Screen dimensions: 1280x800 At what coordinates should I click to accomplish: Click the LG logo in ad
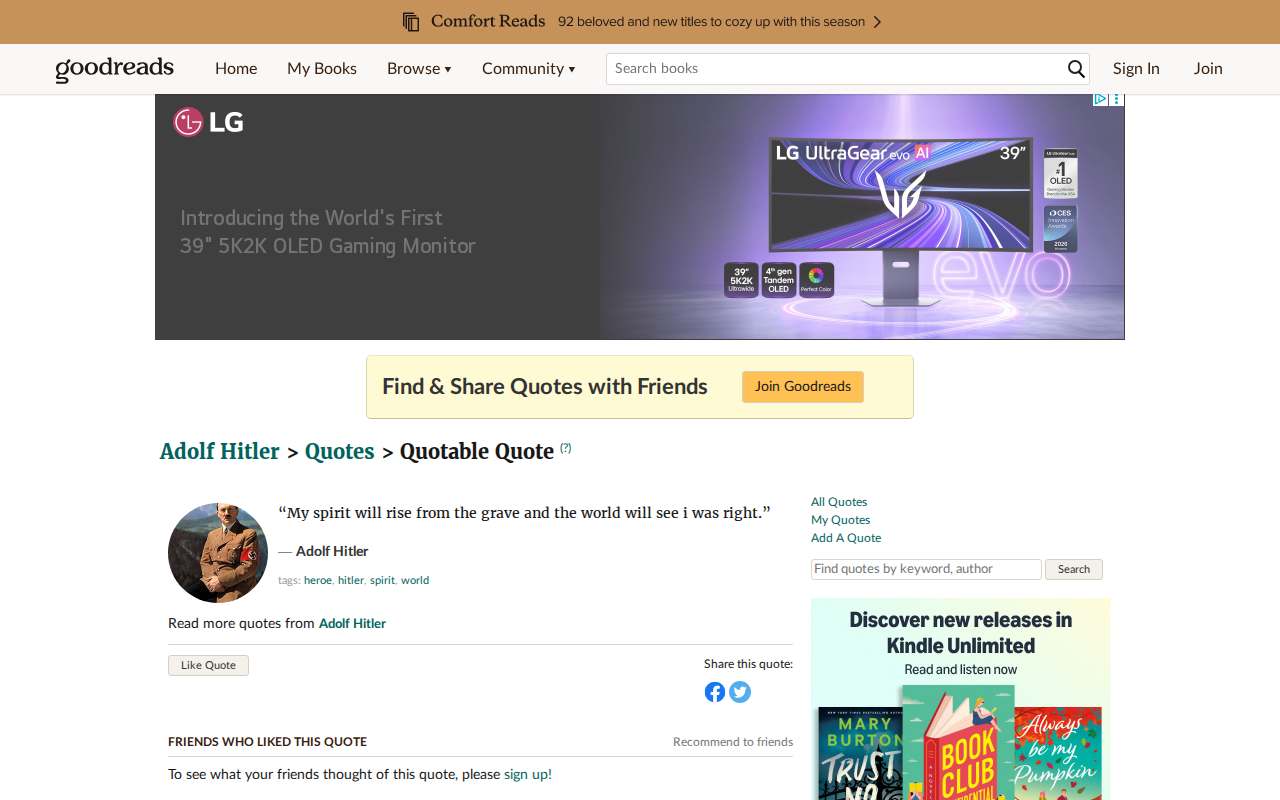point(209,122)
